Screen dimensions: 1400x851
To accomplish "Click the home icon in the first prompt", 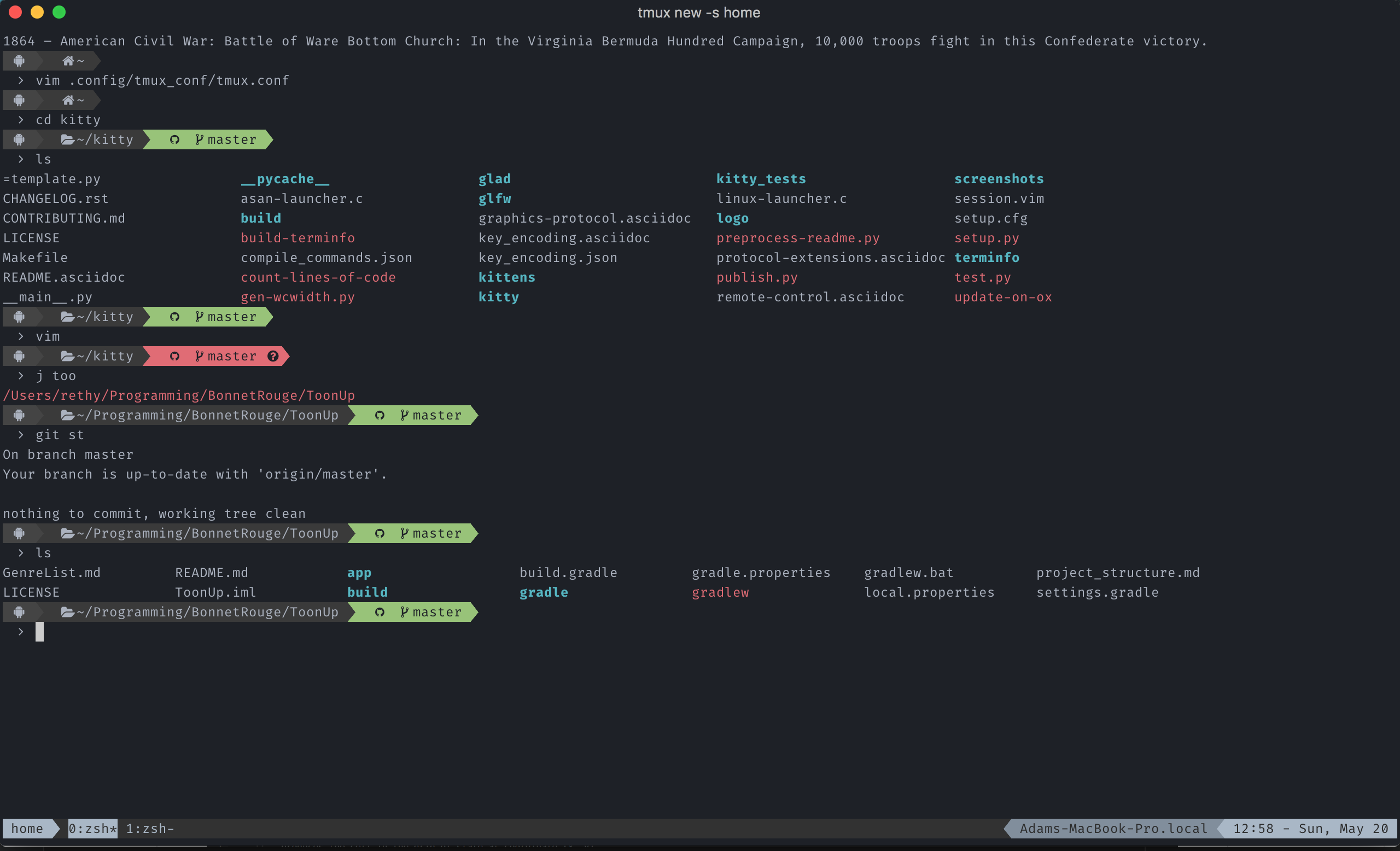I will (68, 61).
